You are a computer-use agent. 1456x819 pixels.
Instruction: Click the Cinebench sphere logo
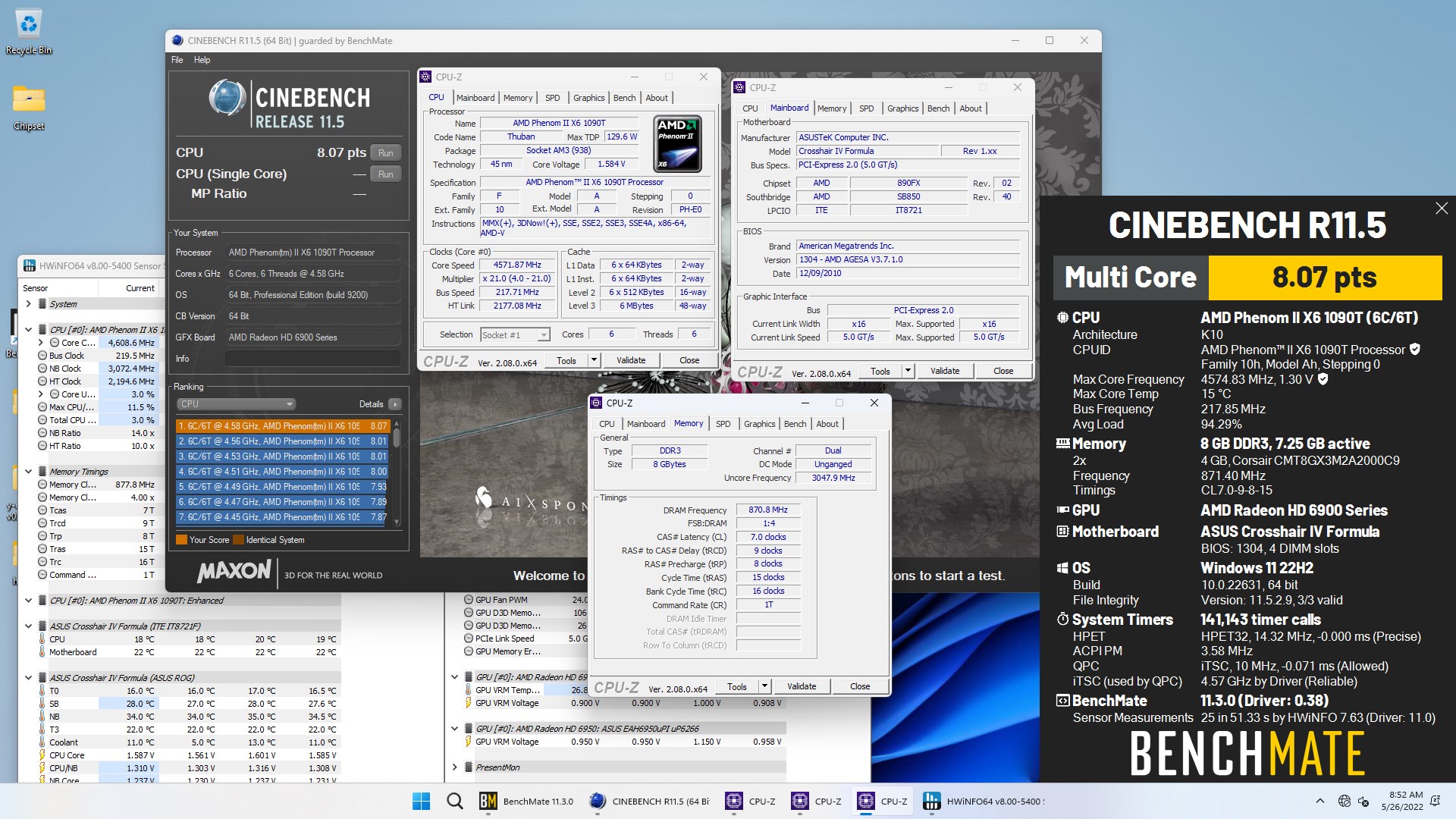pyautogui.click(x=227, y=99)
